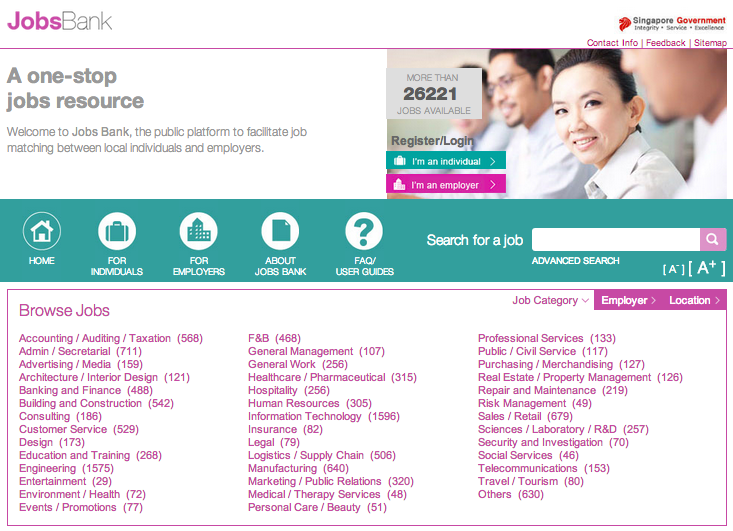Click the Home house icon
733x531 pixels.
pos(42,233)
